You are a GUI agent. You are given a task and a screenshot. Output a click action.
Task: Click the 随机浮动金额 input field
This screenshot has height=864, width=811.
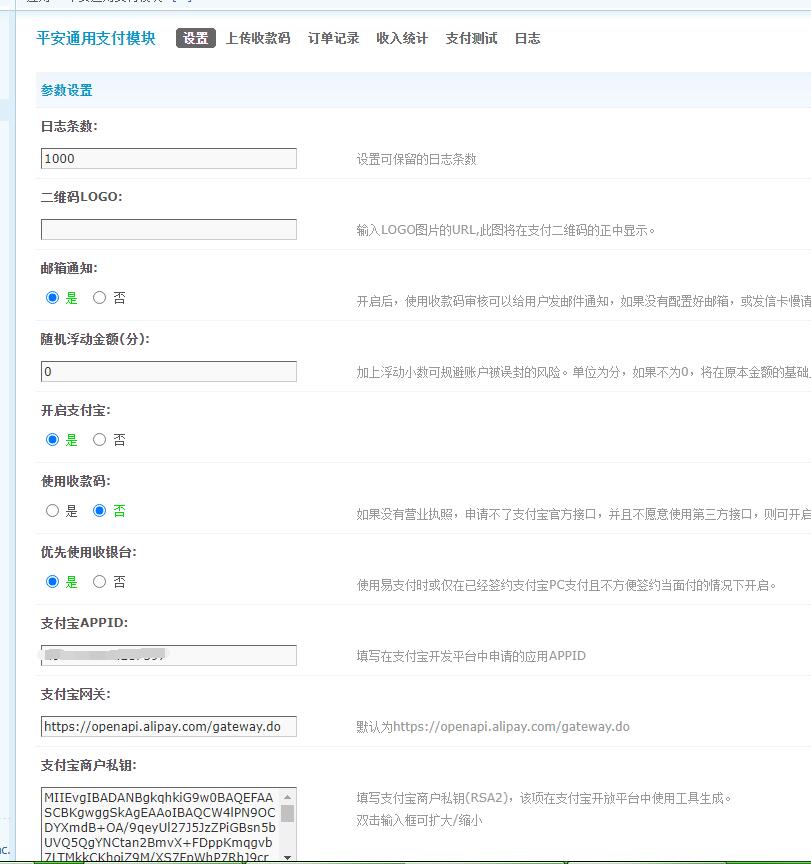pyautogui.click(x=169, y=371)
